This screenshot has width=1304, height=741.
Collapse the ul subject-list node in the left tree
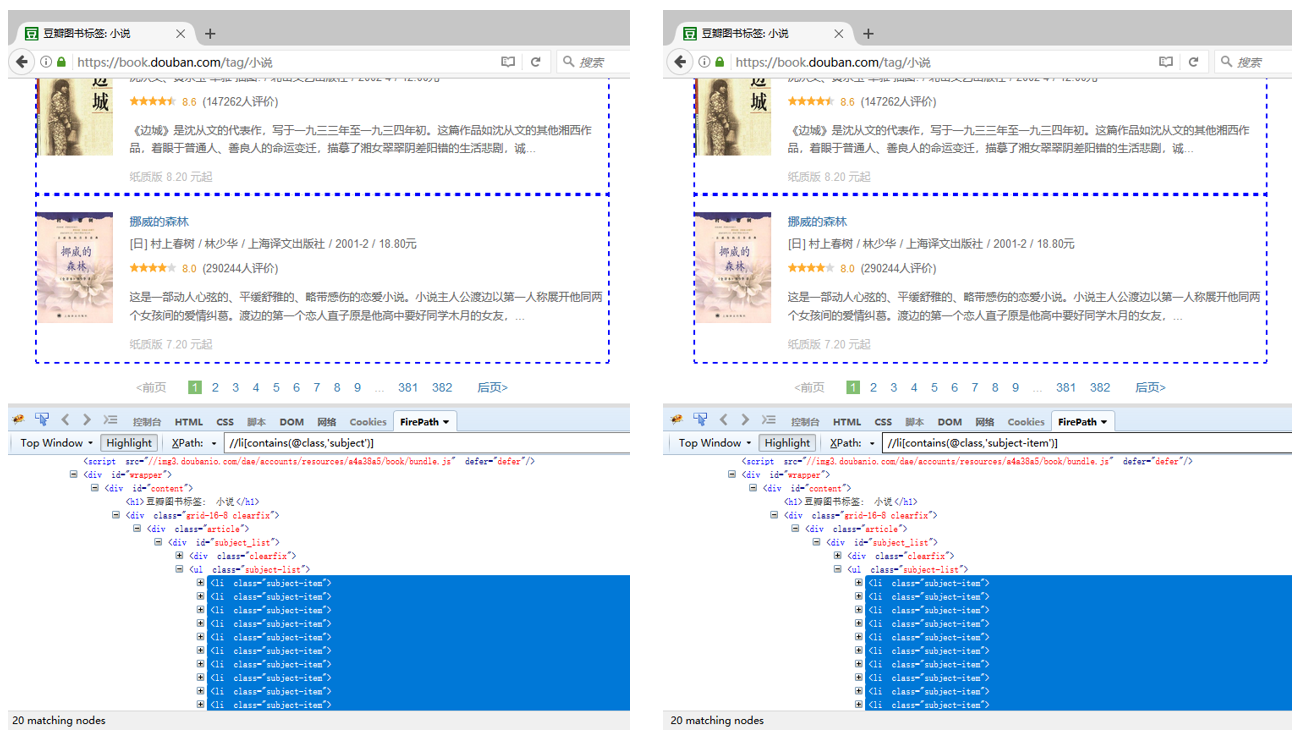(180, 570)
